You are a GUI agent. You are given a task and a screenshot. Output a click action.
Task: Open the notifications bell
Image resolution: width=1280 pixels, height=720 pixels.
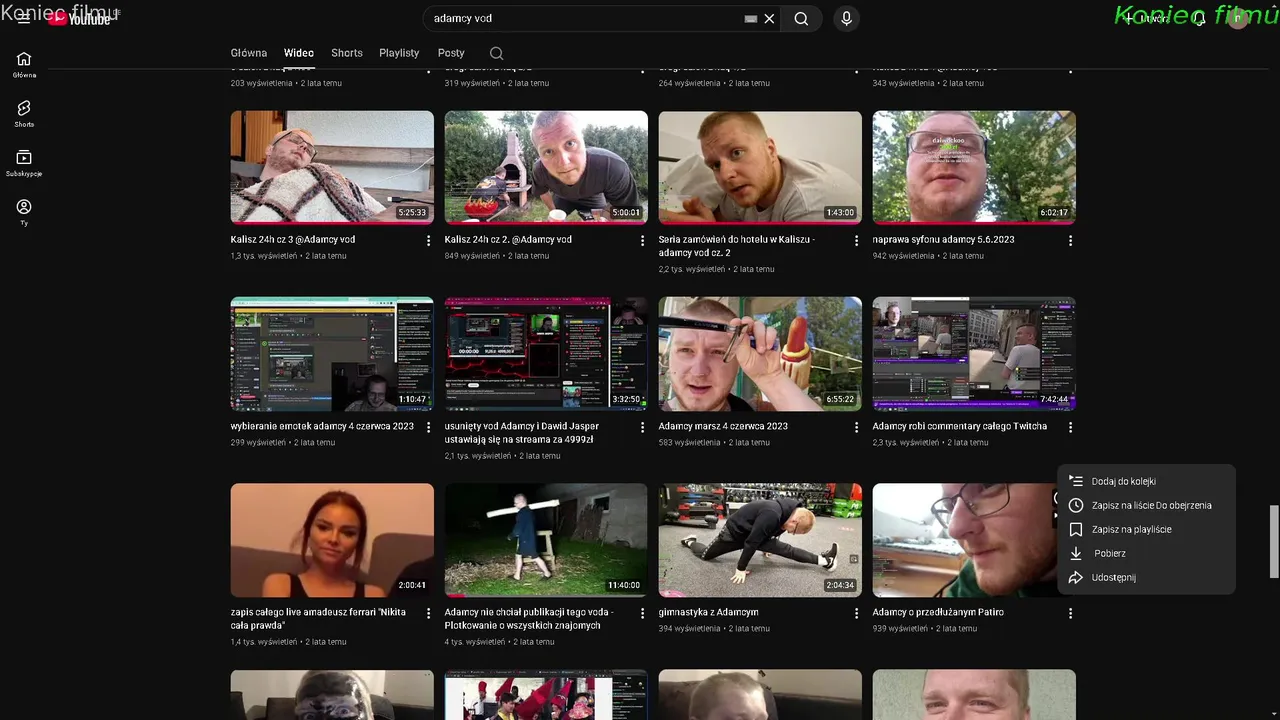1199,18
